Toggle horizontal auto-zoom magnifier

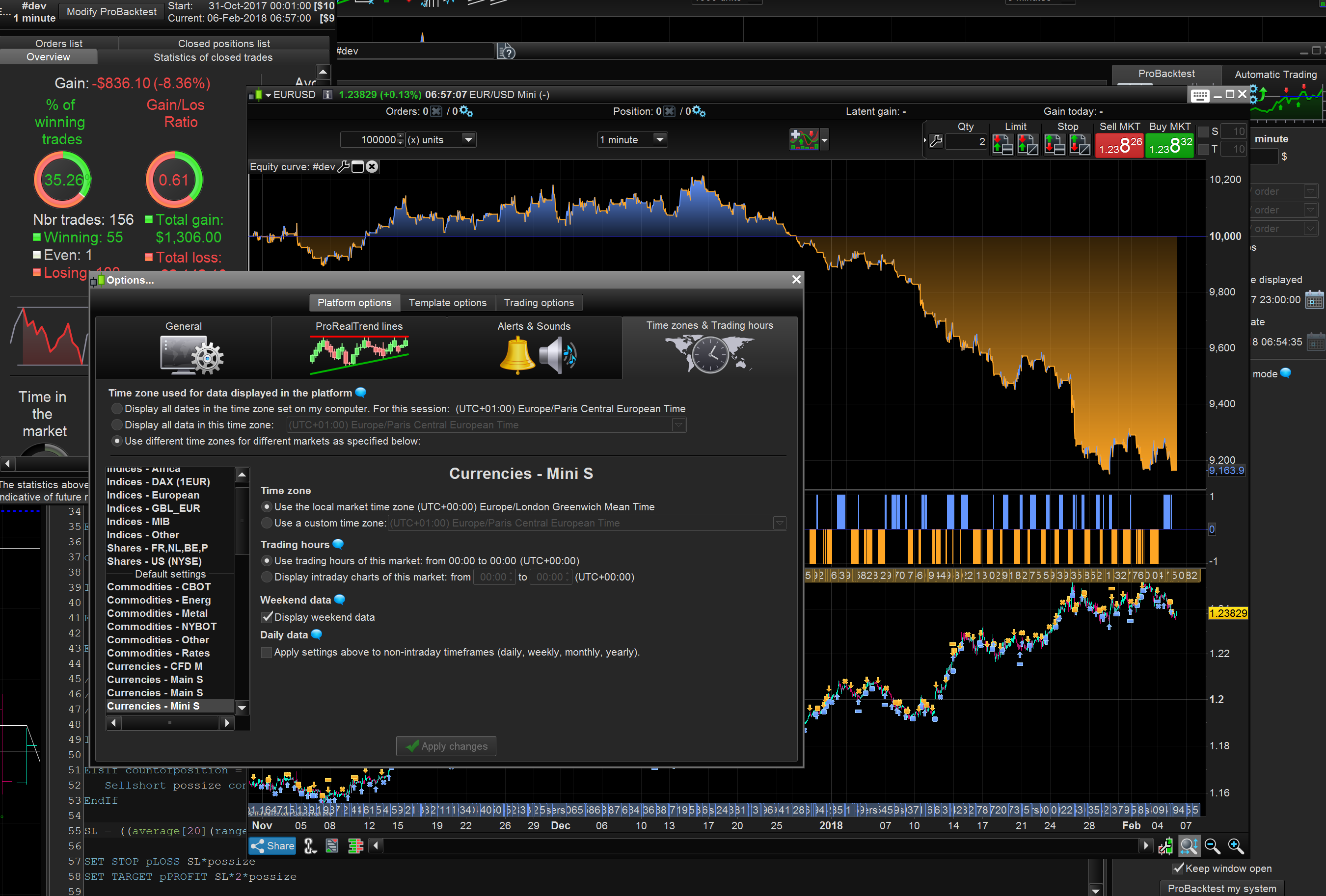click(1189, 846)
